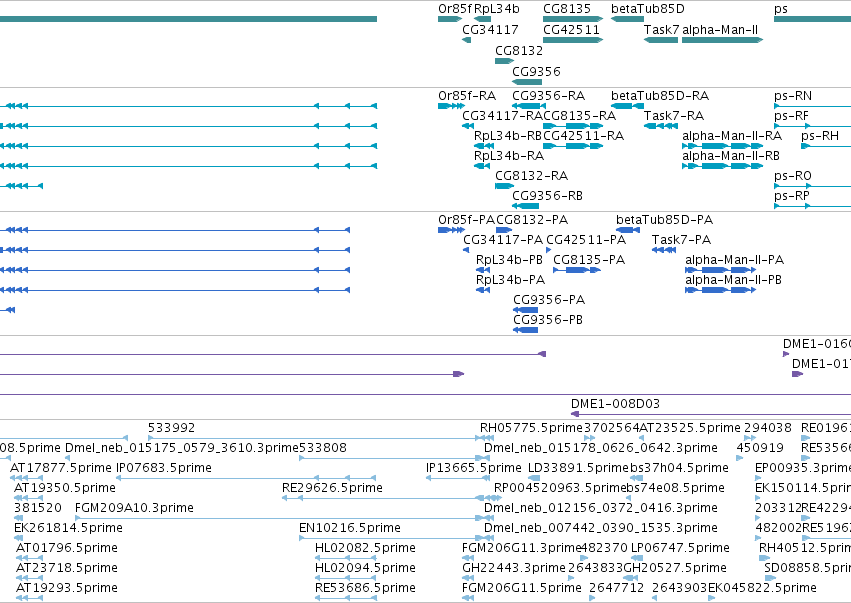Click the CG42511-PA CDS label
The image size is (851, 603).
tap(586, 240)
